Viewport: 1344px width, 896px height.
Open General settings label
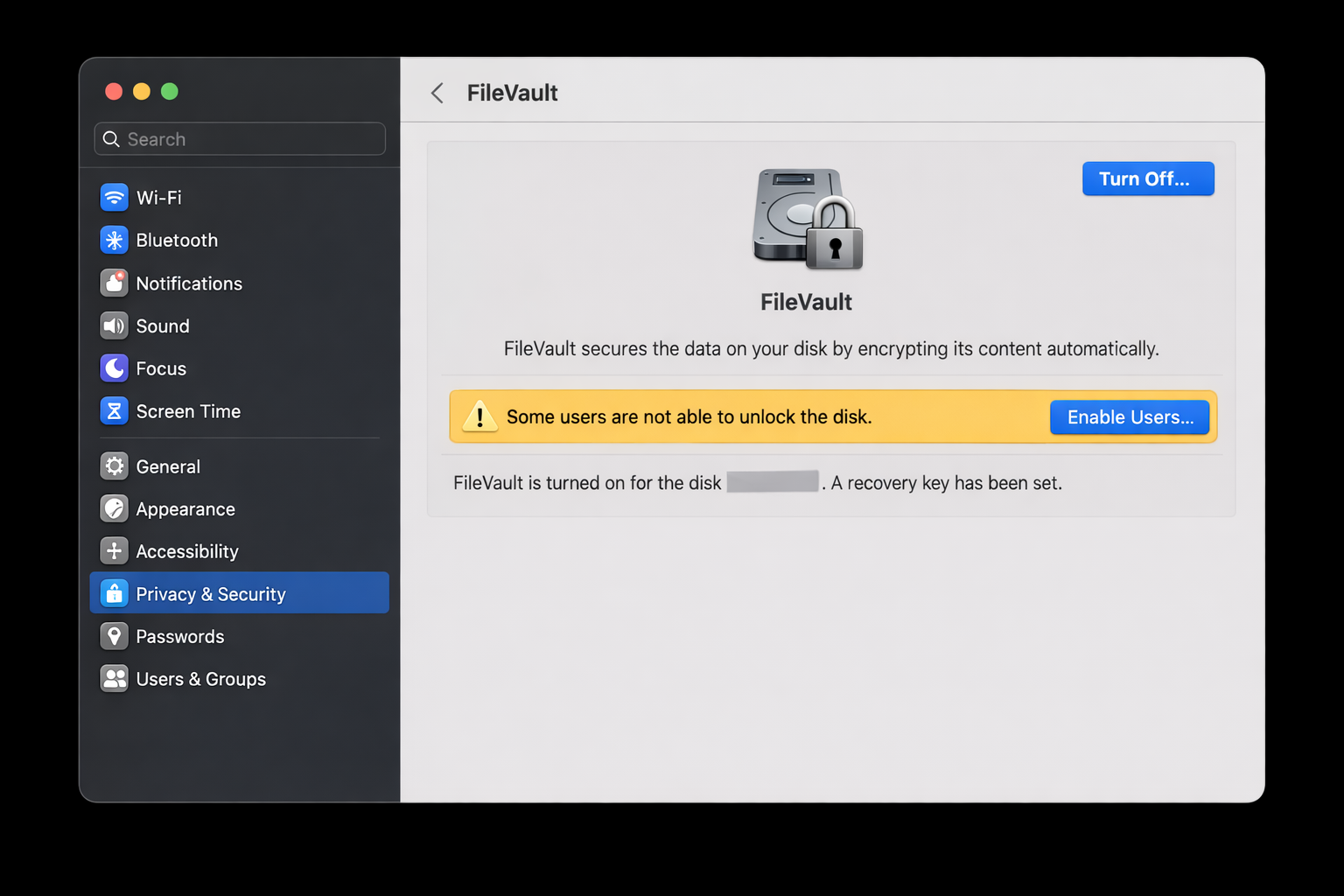tap(168, 466)
